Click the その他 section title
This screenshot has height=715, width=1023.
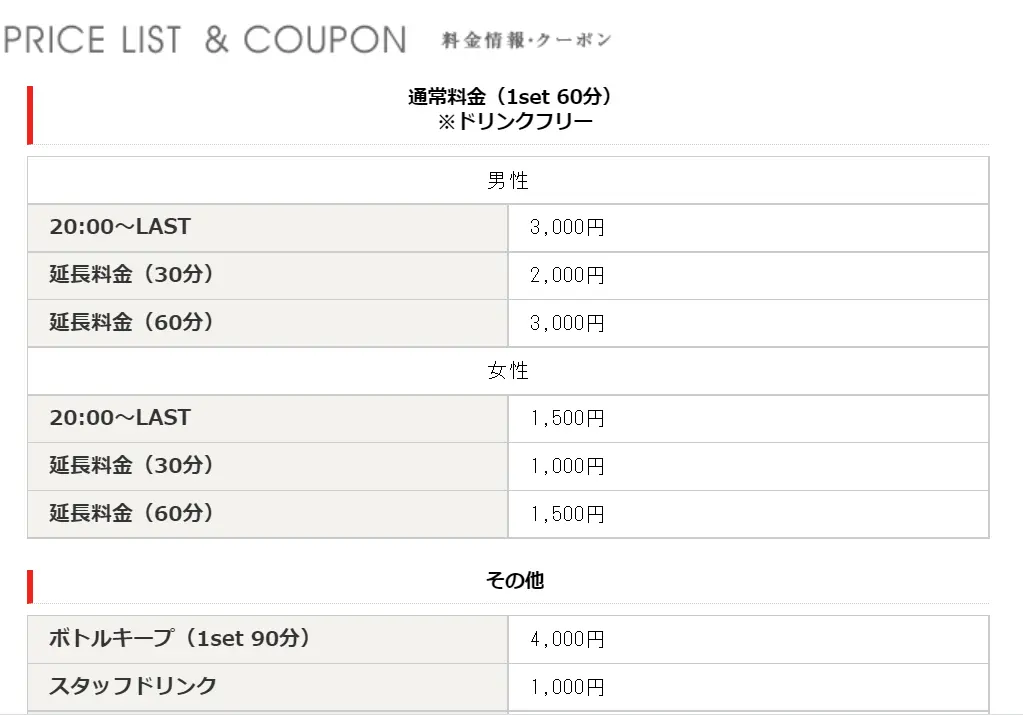point(515,580)
